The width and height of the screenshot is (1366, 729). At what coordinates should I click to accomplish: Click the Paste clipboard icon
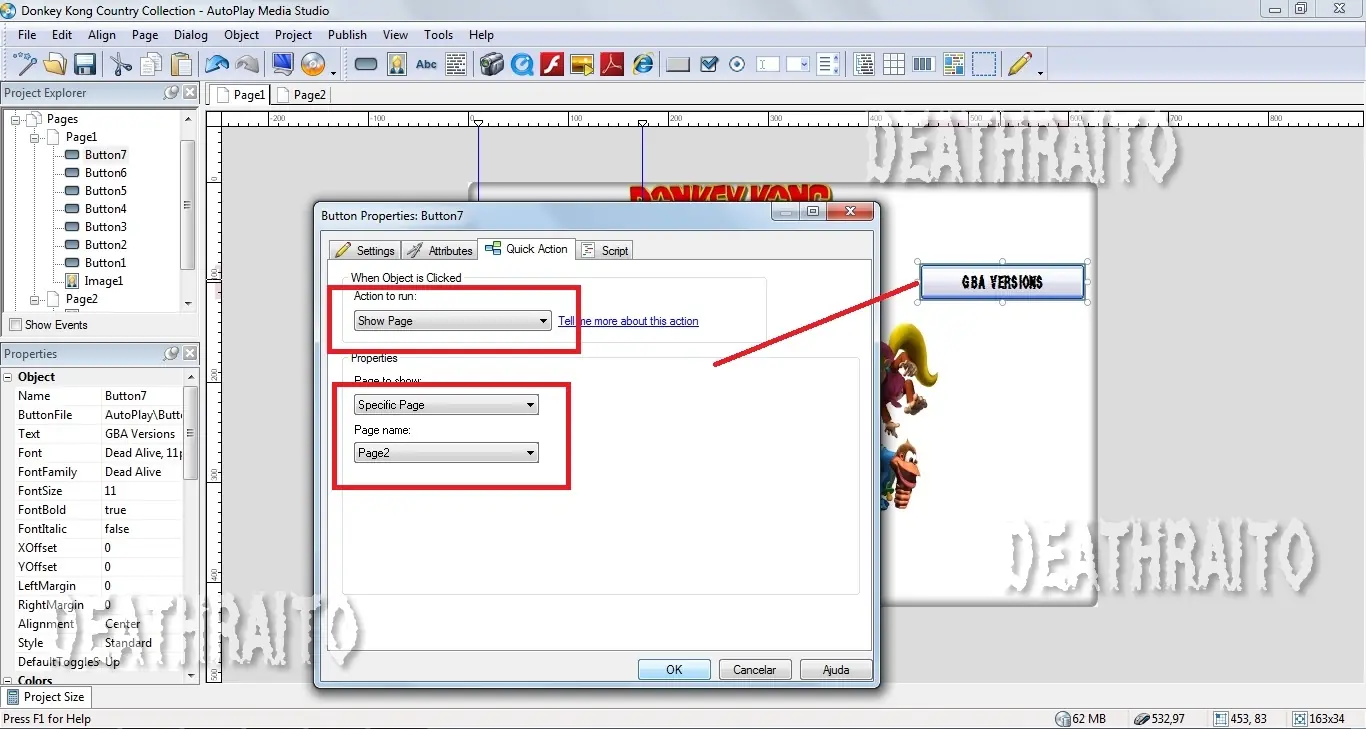point(181,65)
